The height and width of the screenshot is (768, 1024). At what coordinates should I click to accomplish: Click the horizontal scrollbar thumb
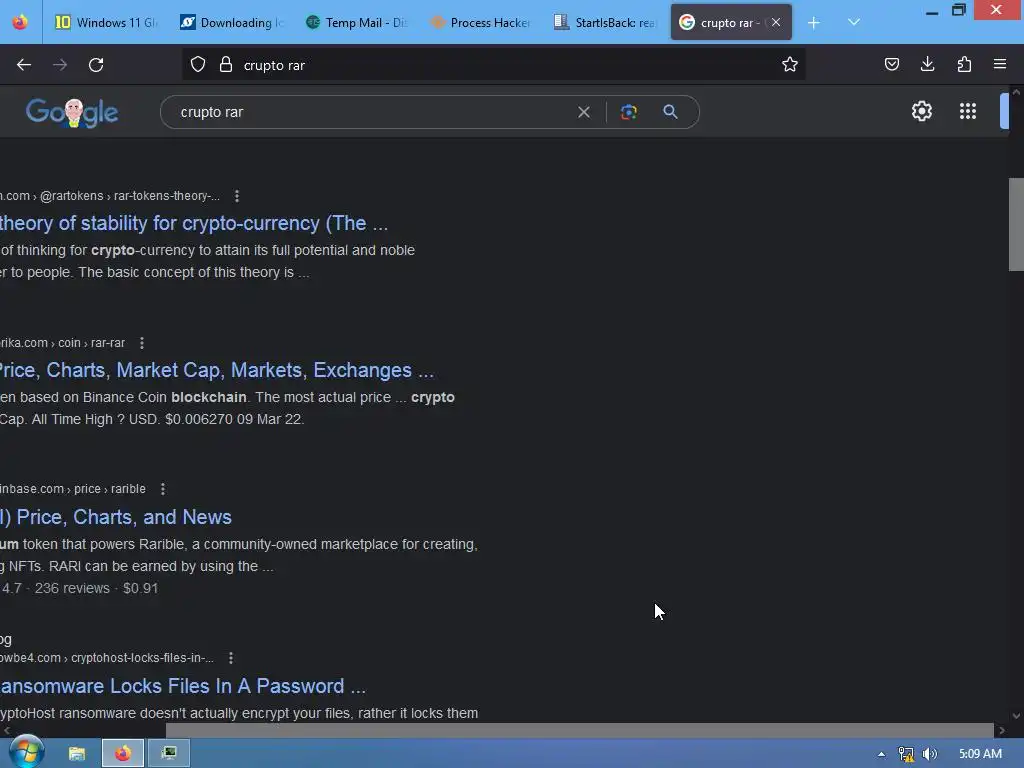click(x=579, y=730)
